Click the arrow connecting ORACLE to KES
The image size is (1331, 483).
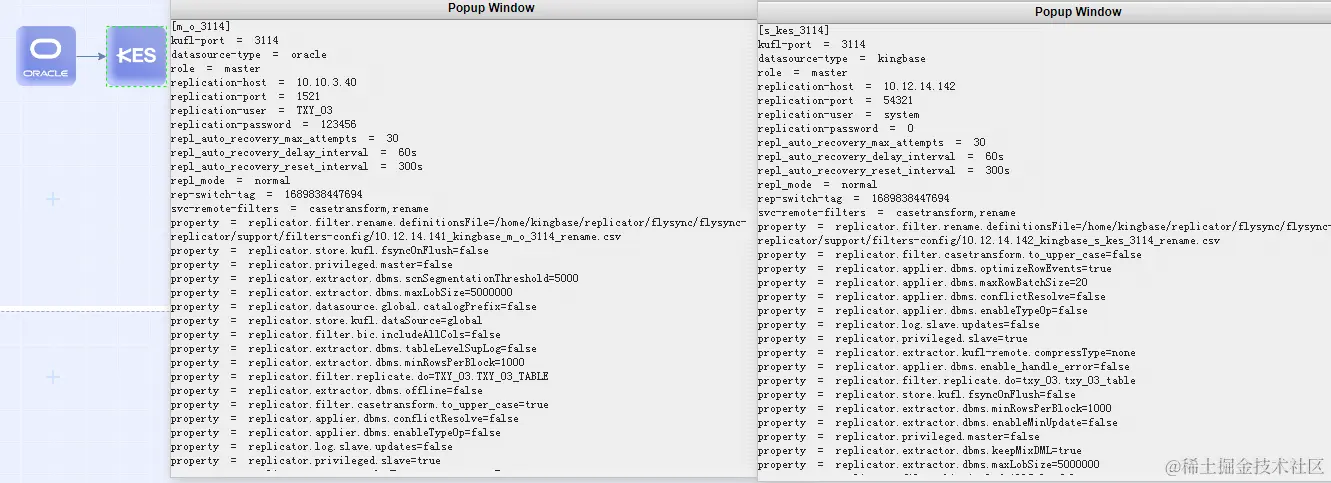click(91, 56)
